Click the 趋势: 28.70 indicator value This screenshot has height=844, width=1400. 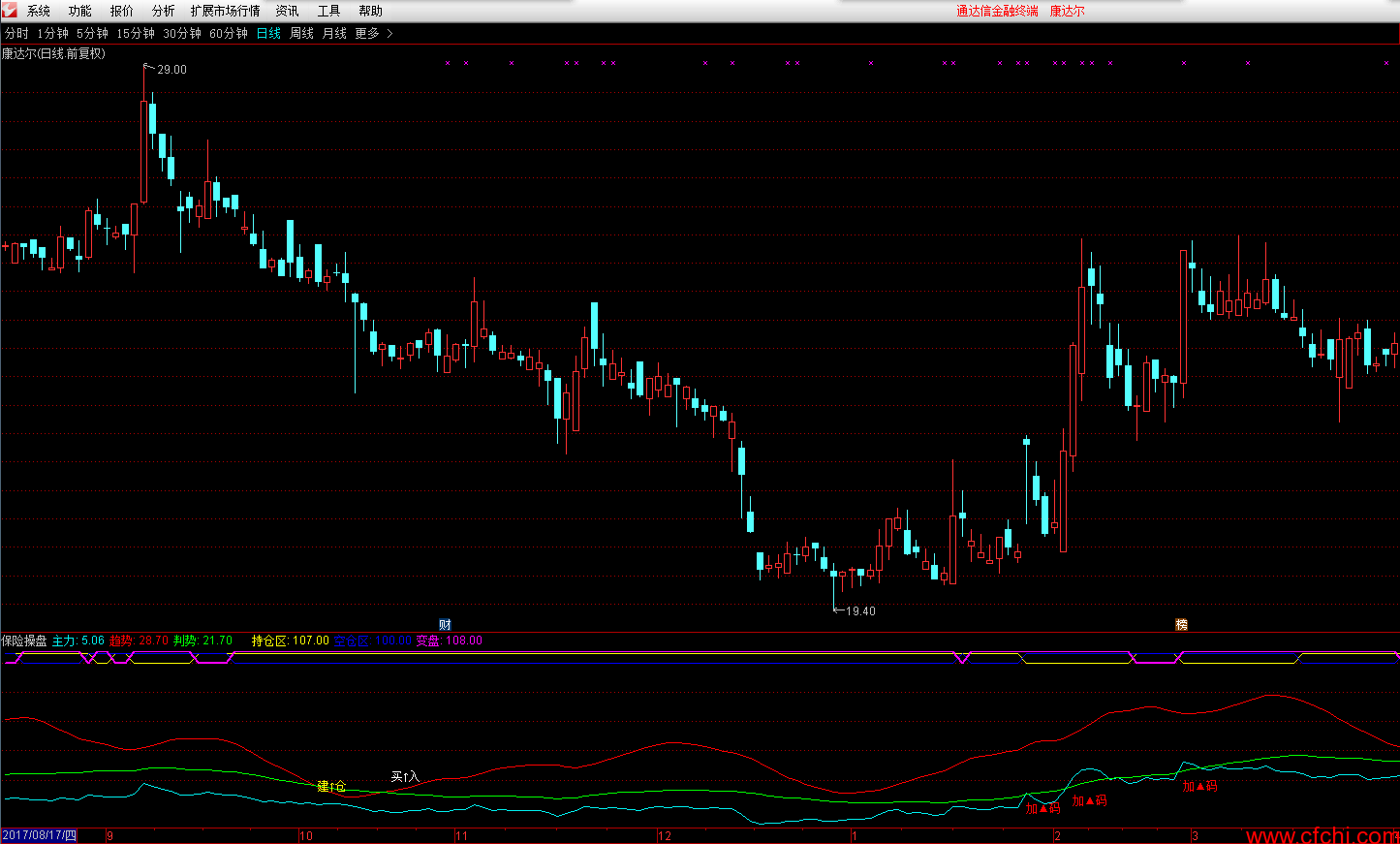coord(140,641)
